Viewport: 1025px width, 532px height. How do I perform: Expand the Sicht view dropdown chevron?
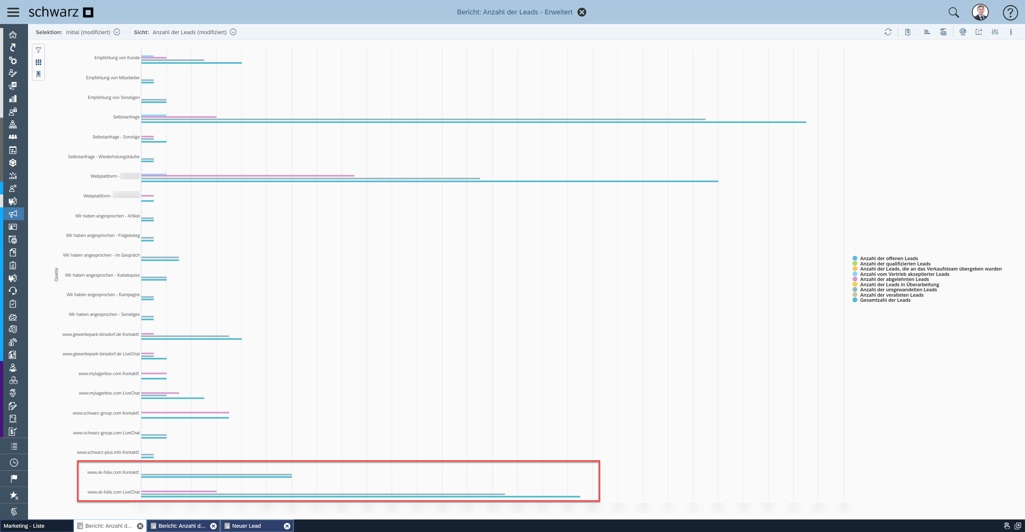[233, 32]
